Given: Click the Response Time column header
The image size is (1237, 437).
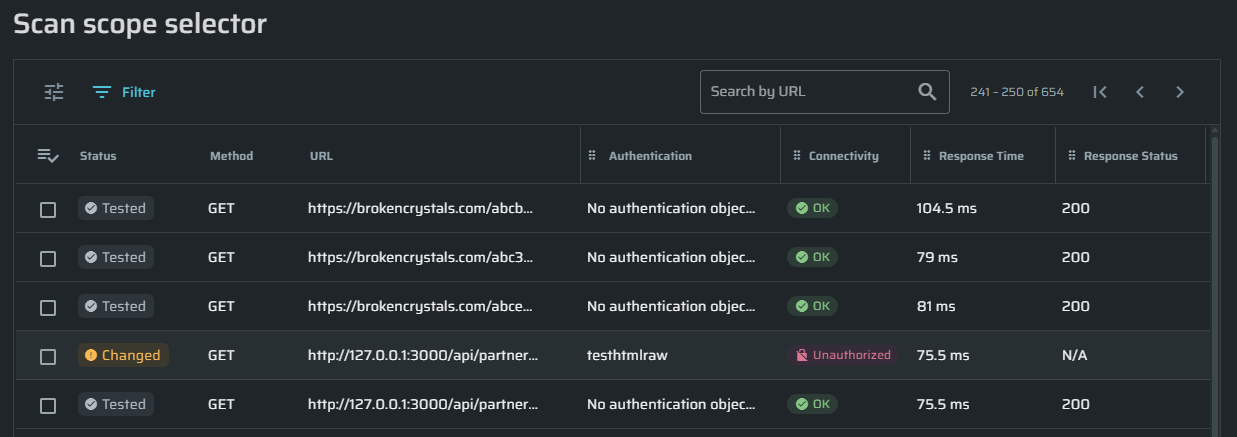Looking at the screenshot, I should 981,156.
